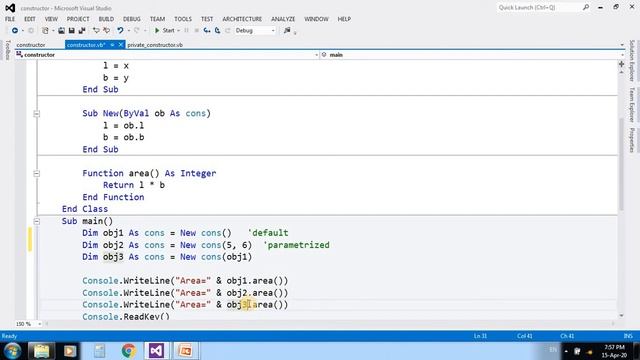Open the Team Explorer side tab

coord(632,104)
